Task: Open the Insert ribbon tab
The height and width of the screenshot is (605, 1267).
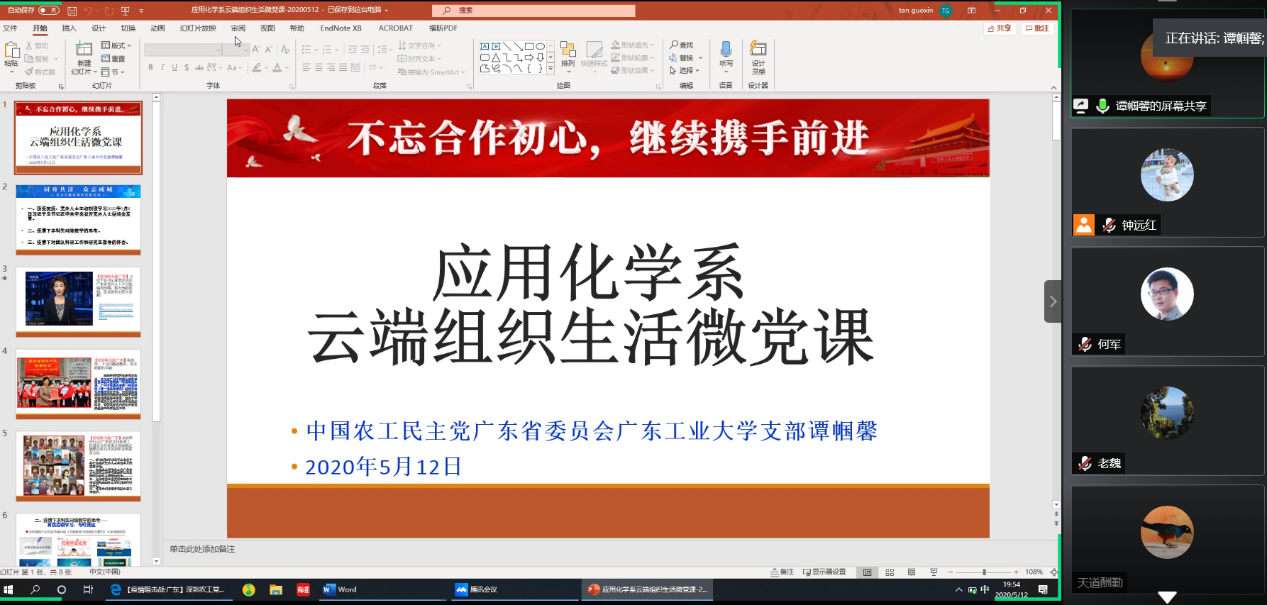Action: 69,28
